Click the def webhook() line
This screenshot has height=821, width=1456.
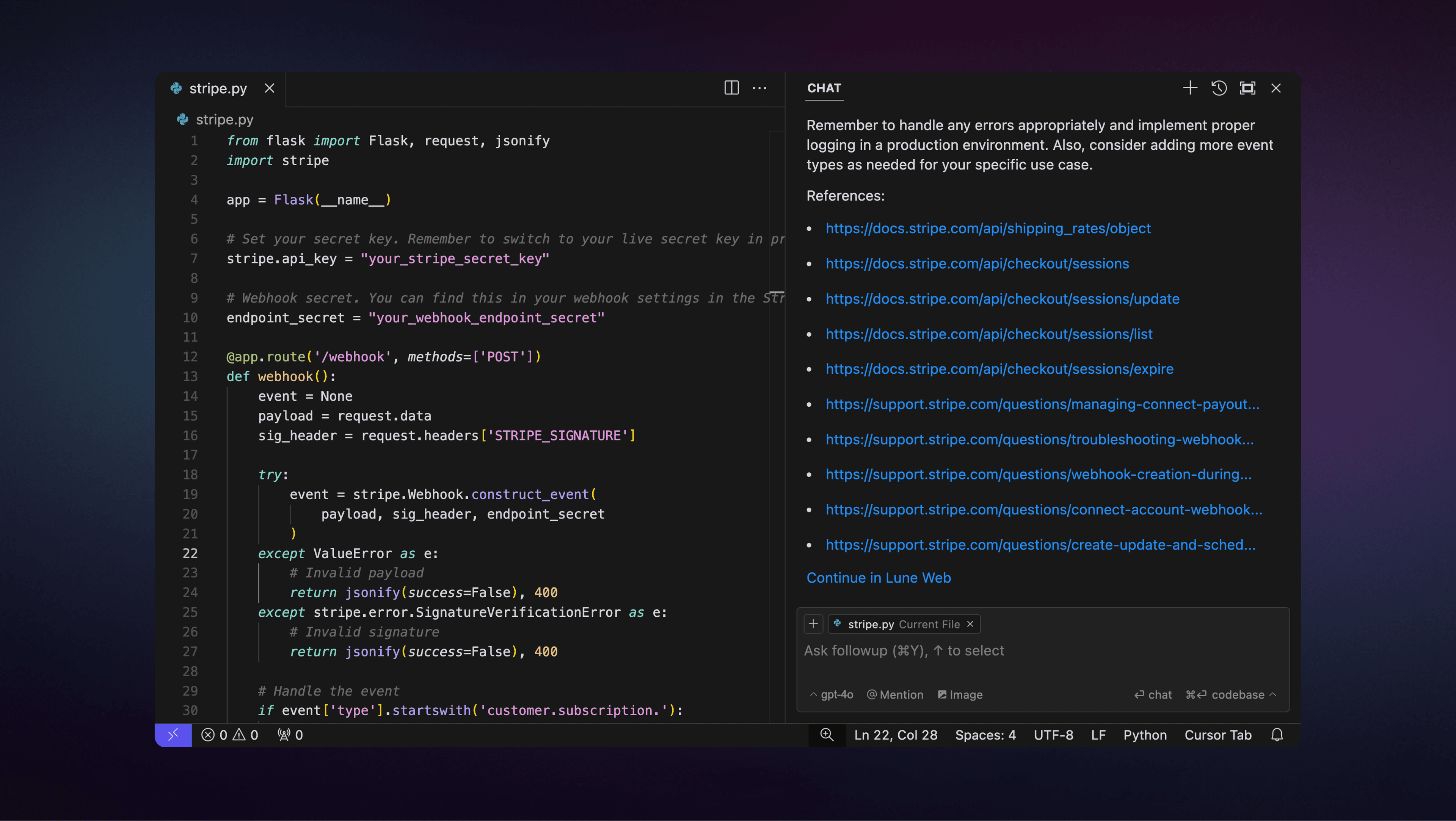281,377
